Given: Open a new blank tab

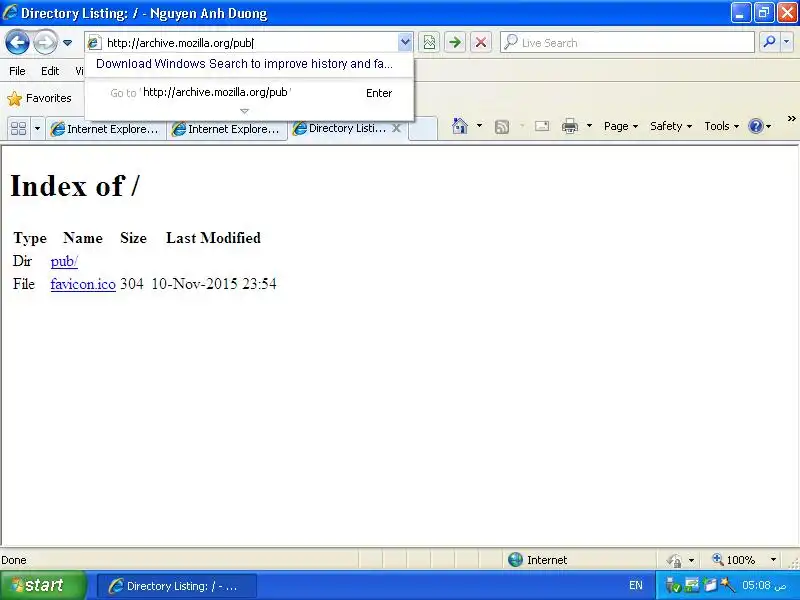Looking at the screenshot, I should tap(423, 129).
